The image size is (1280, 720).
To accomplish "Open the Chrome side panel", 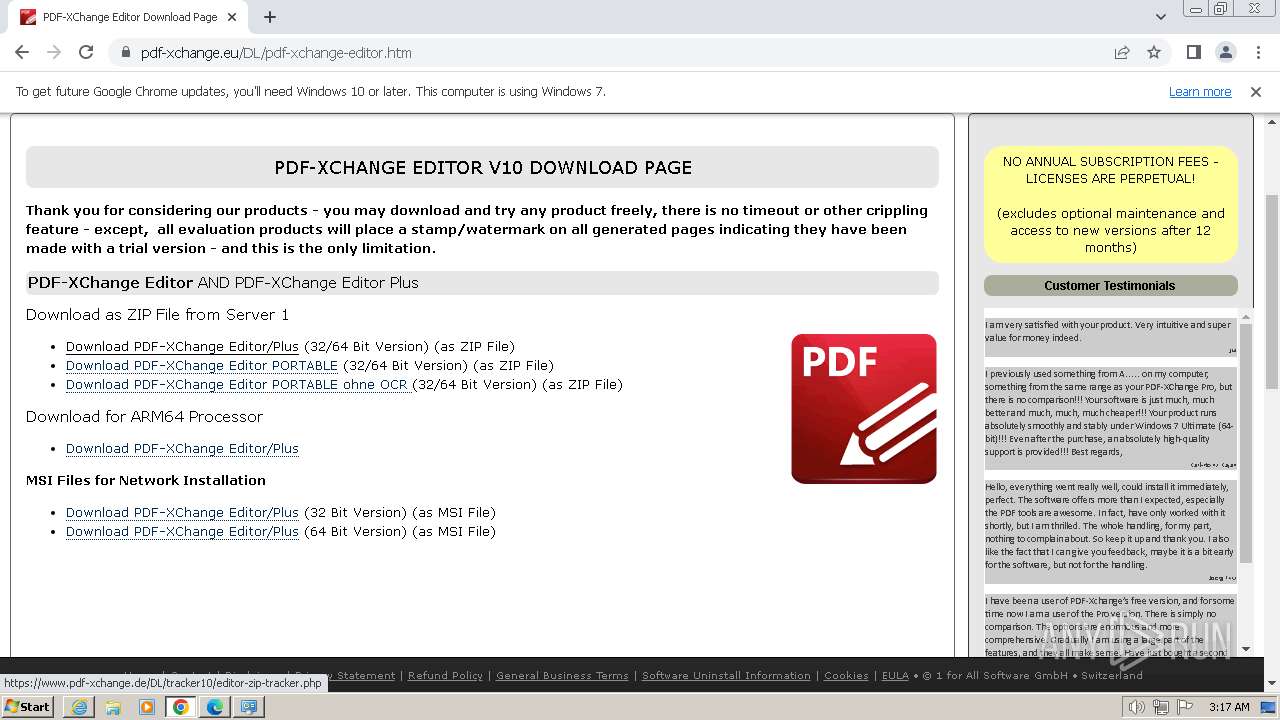I will tap(1193, 52).
